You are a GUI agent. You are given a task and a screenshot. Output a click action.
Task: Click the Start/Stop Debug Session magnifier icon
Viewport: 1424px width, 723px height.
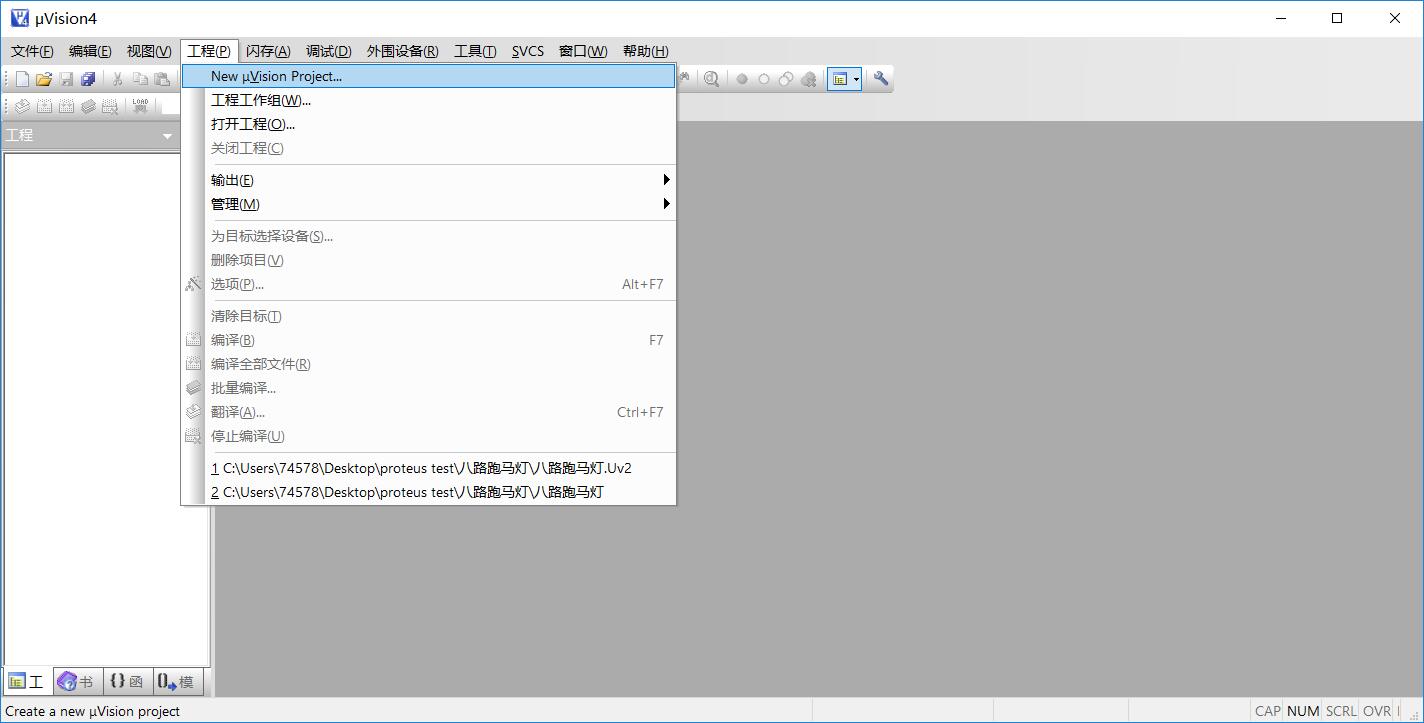[x=711, y=79]
